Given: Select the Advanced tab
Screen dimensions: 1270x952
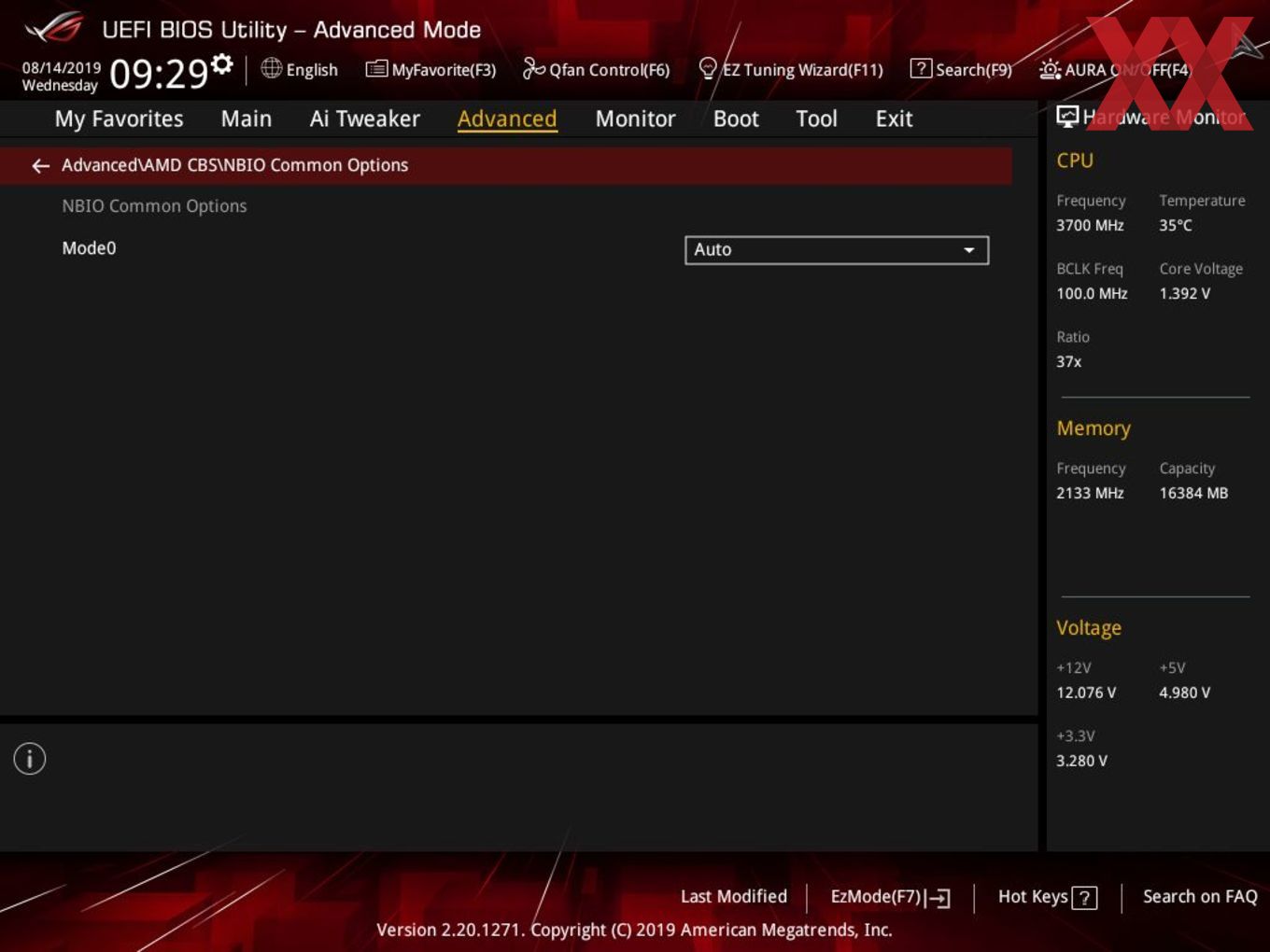Looking at the screenshot, I should (507, 119).
